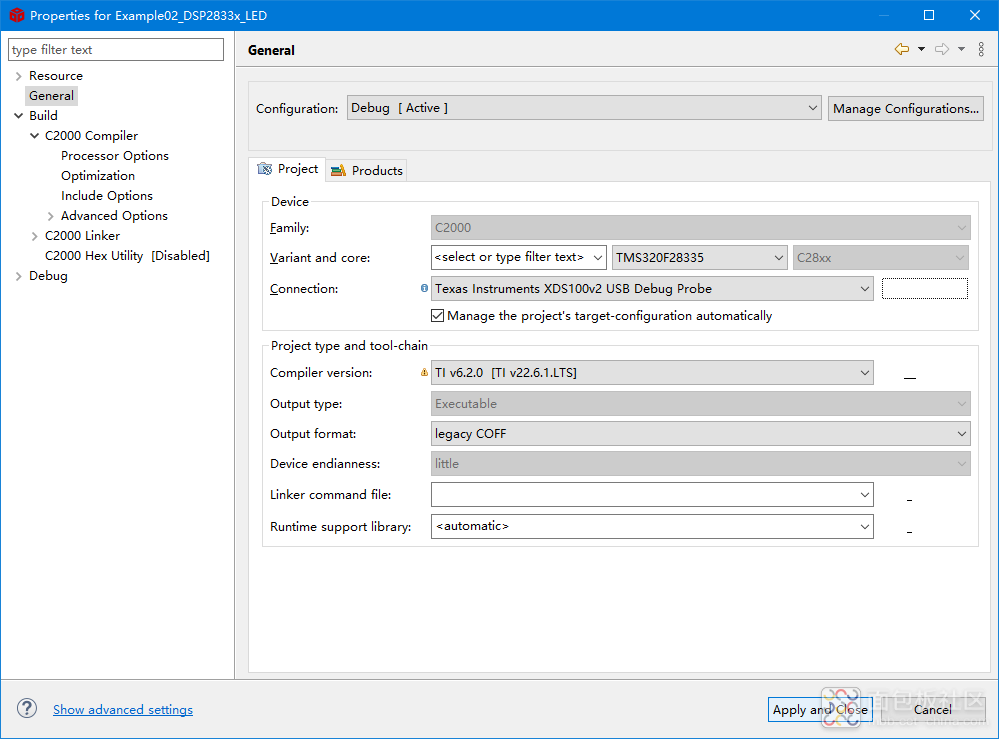This screenshot has height=739, width=999.
Task: Collapse the C2000 Compiler tree node
Action: point(35,136)
